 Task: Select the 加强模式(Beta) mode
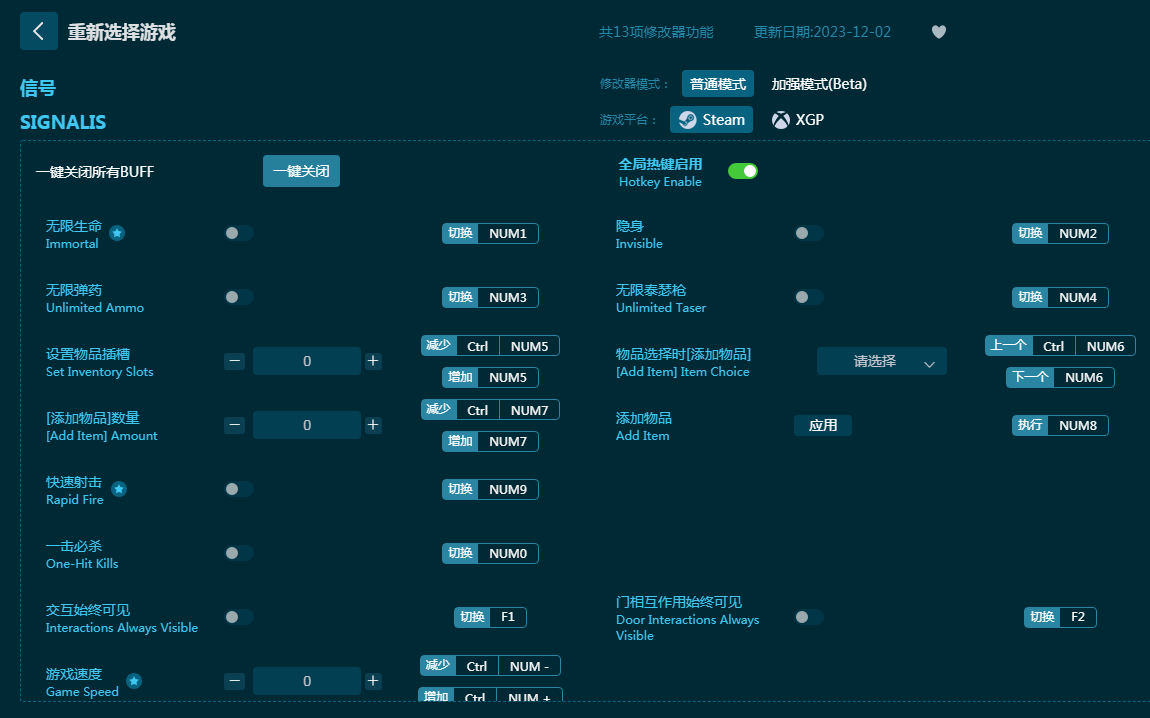(x=818, y=84)
